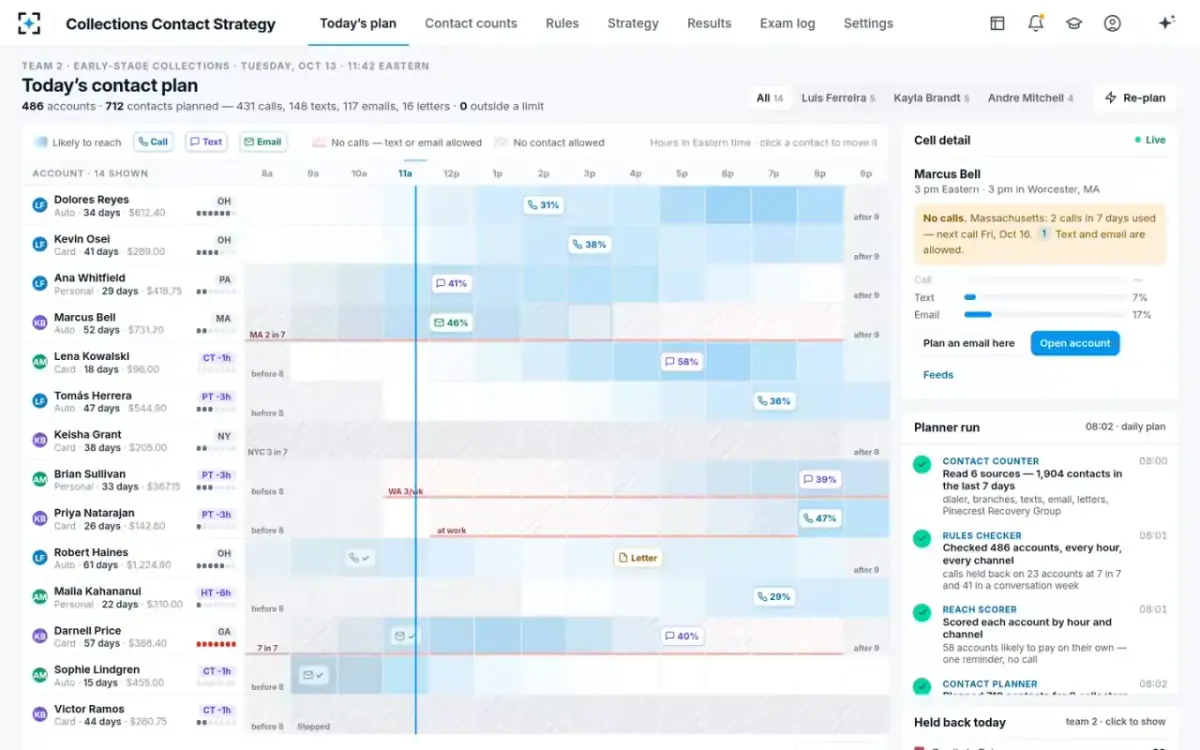Open the Rules tab
Screen dimensions: 1200x750
pyautogui.click(x=562, y=23)
